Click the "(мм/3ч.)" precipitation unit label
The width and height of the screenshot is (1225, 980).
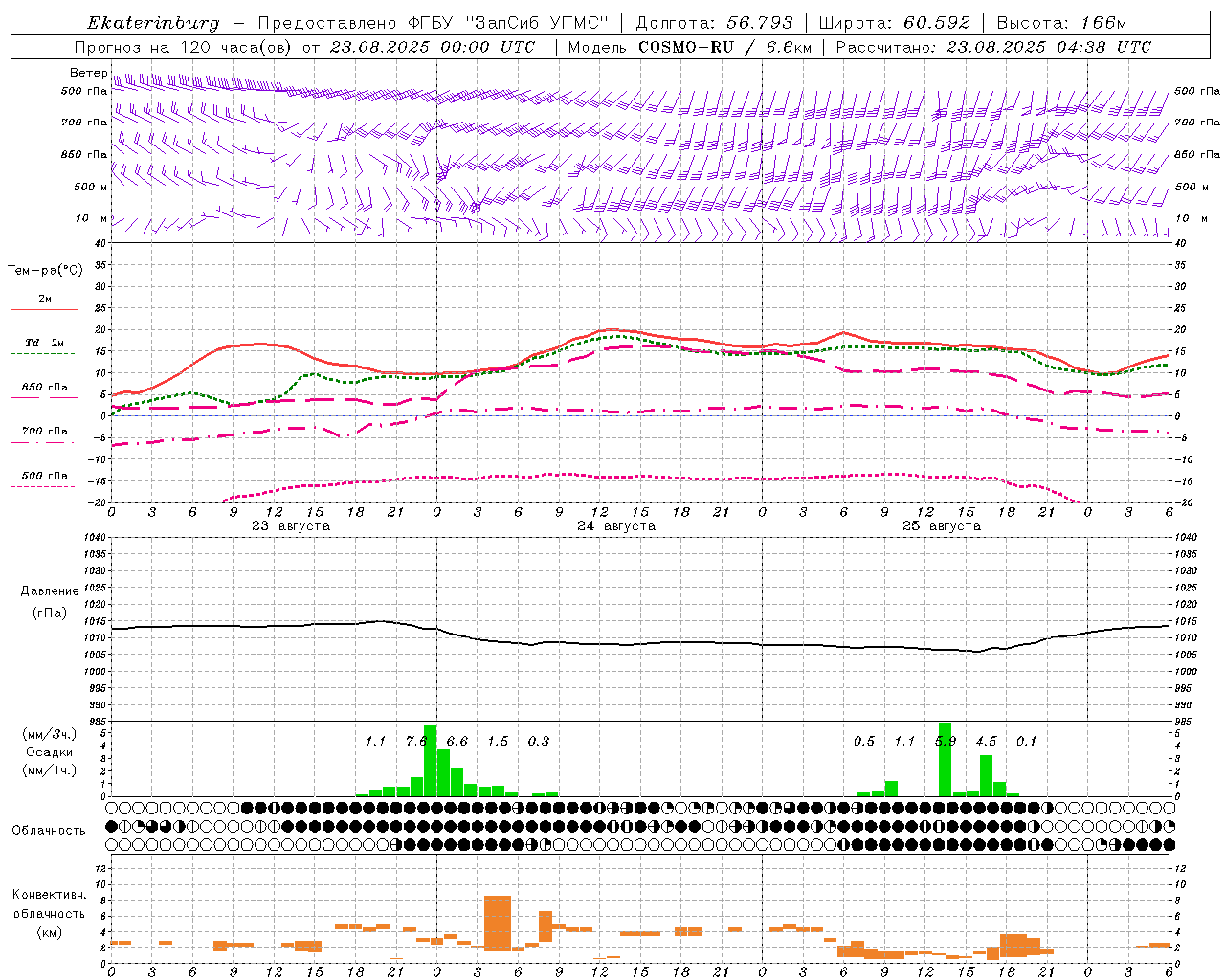[x=49, y=734]
